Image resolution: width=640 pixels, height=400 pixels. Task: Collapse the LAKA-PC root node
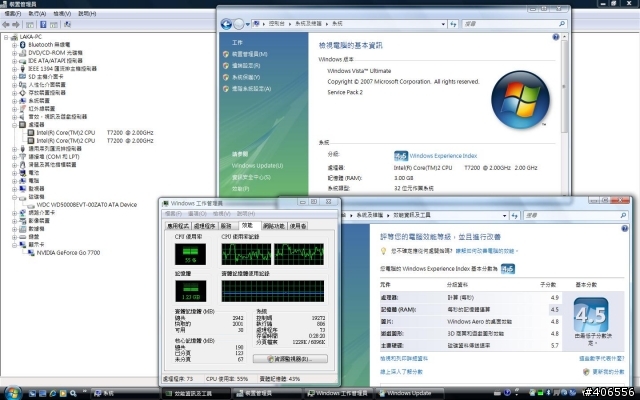pyautogui.click(x=6, y=37)
